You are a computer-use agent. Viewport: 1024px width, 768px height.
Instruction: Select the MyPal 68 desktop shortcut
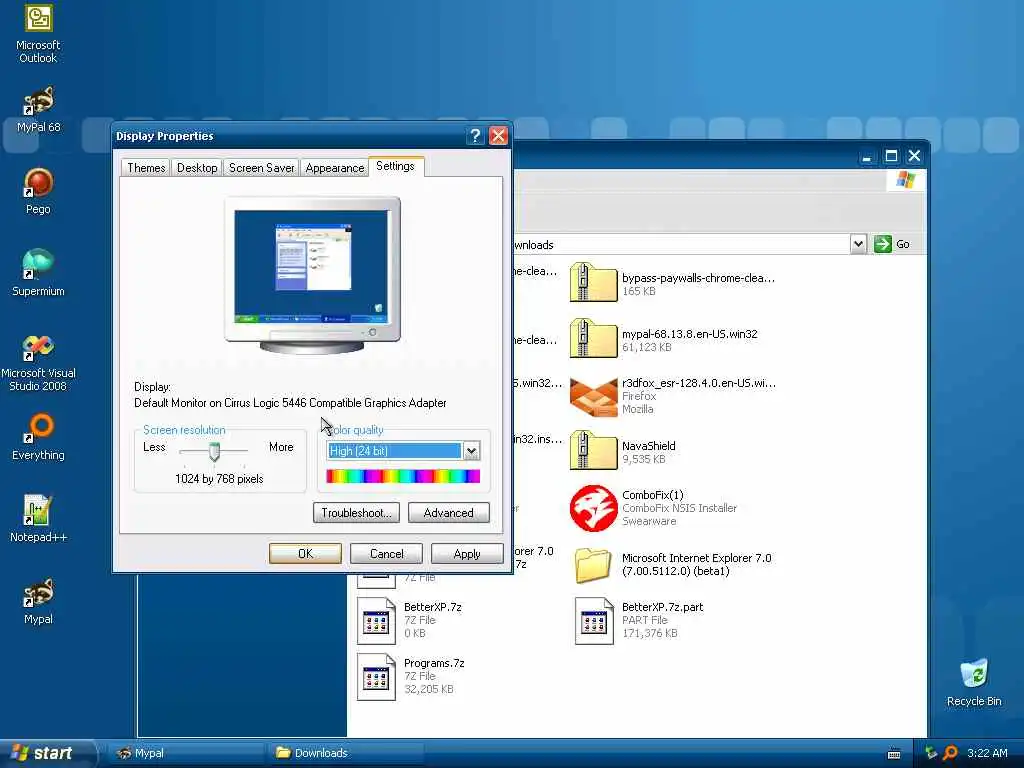click(38, 110)
